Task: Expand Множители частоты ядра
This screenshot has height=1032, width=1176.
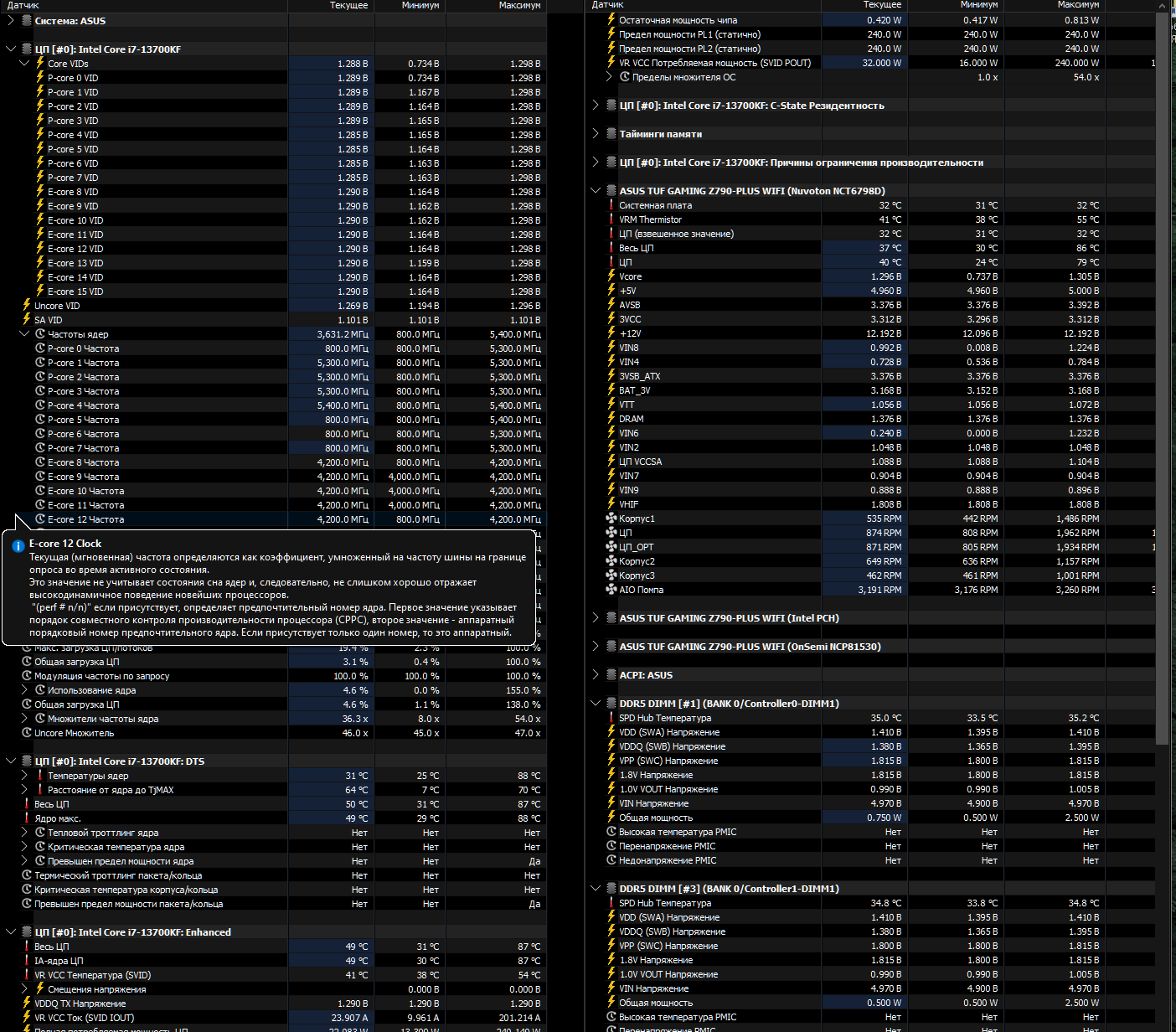Action: [x=24, y=719]
